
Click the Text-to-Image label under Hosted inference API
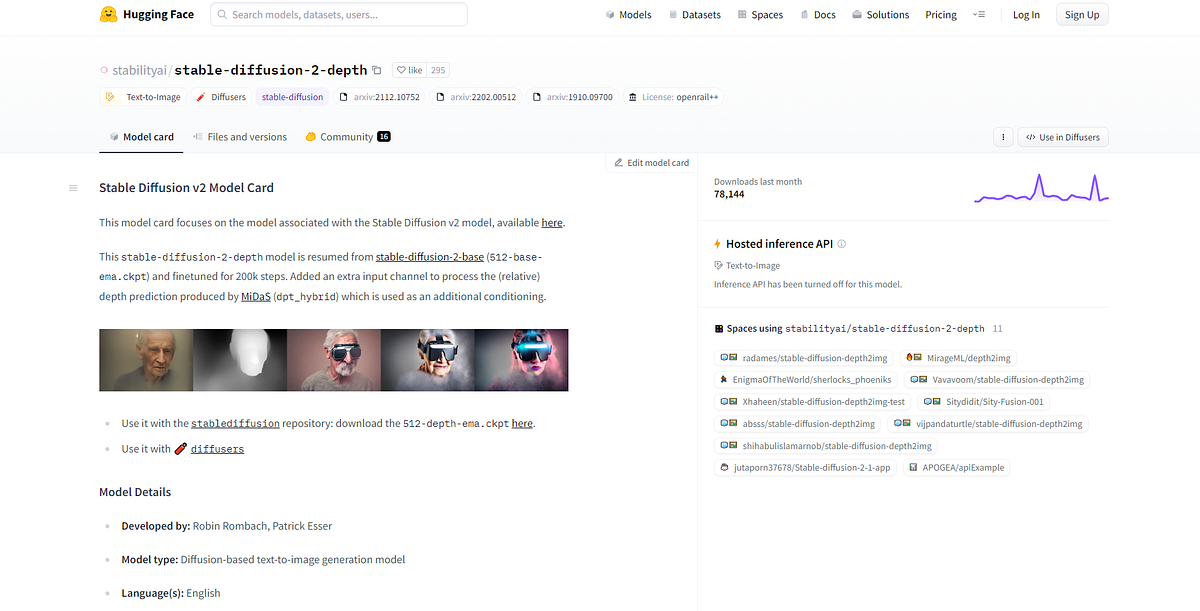[x=754, y=266]
